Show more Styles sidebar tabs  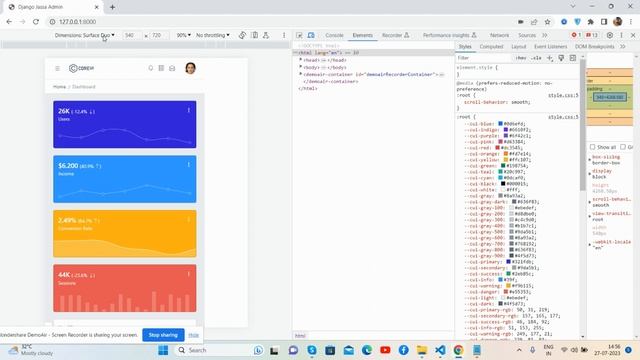[622, 47]
